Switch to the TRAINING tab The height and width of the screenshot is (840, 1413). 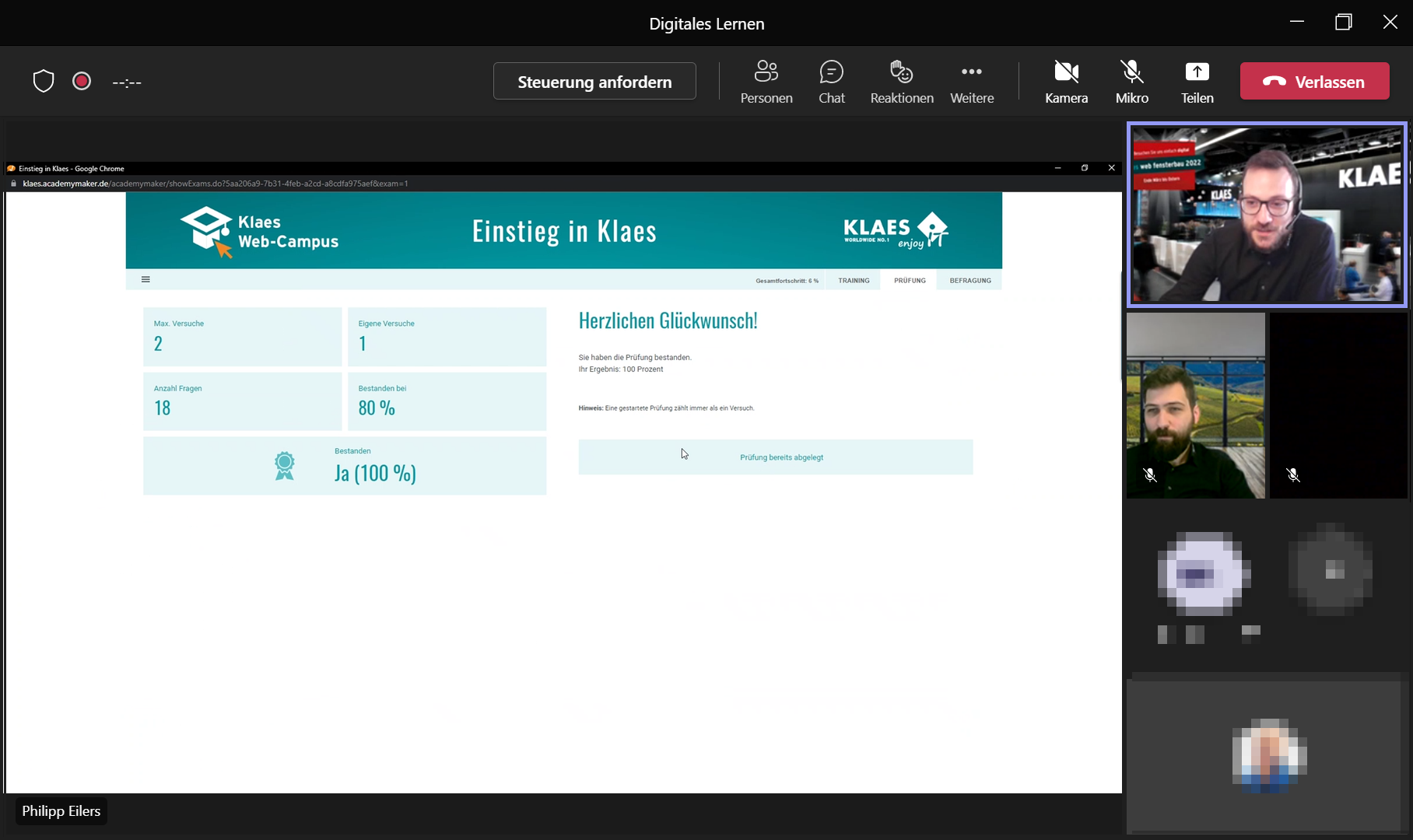tap(854, 280)
